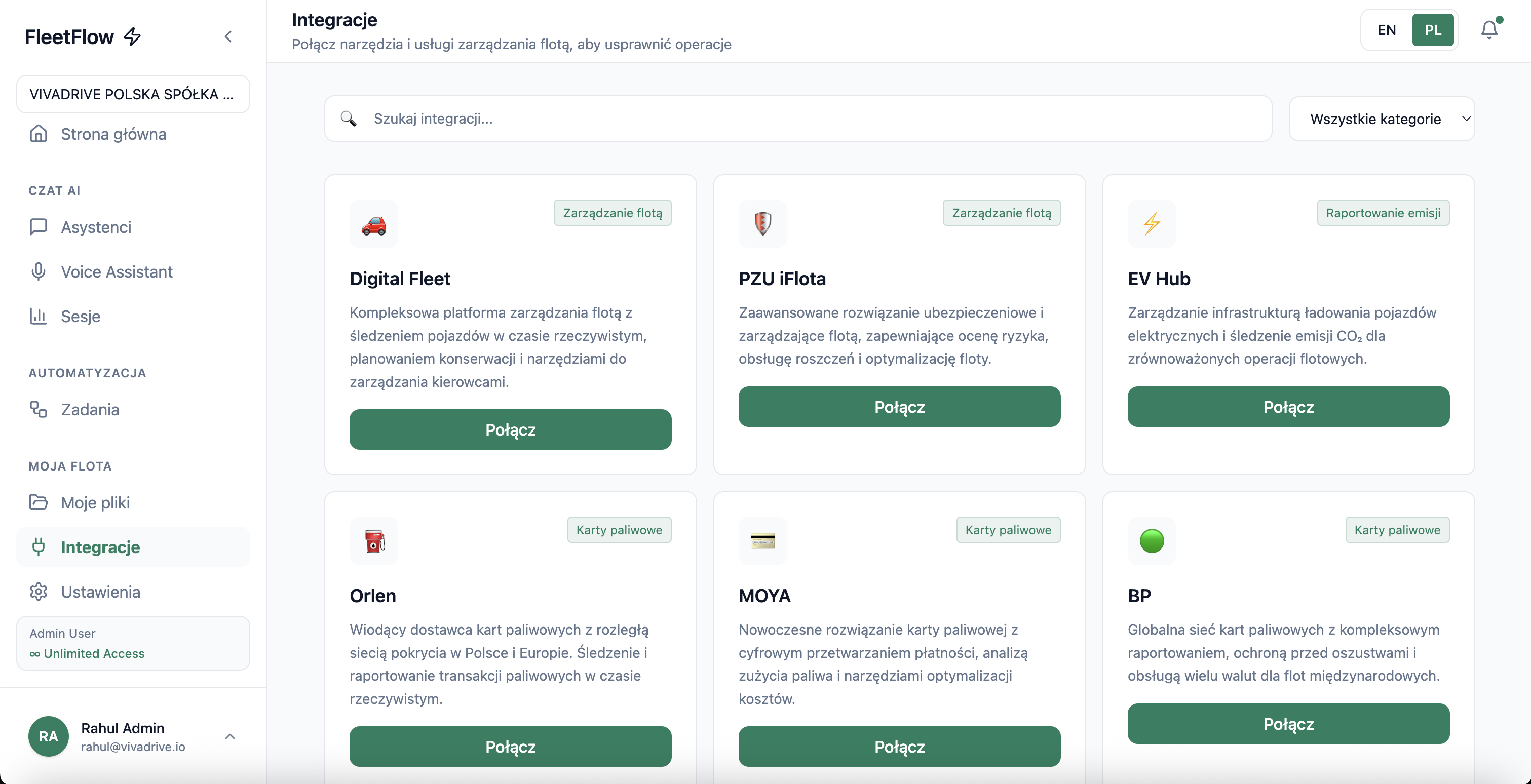
Task: Click the green BP status dot icon
Action: (1152, 540)
